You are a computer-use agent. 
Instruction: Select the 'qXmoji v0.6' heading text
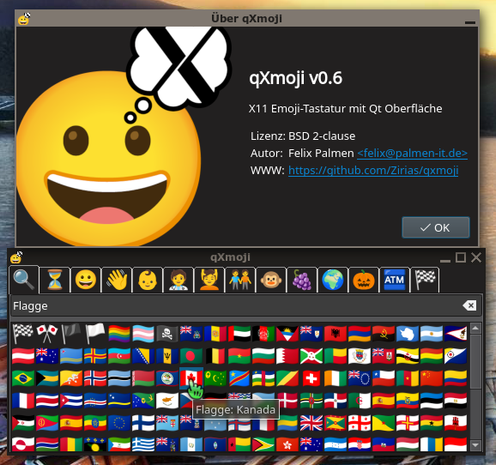(x=296, y=79)
